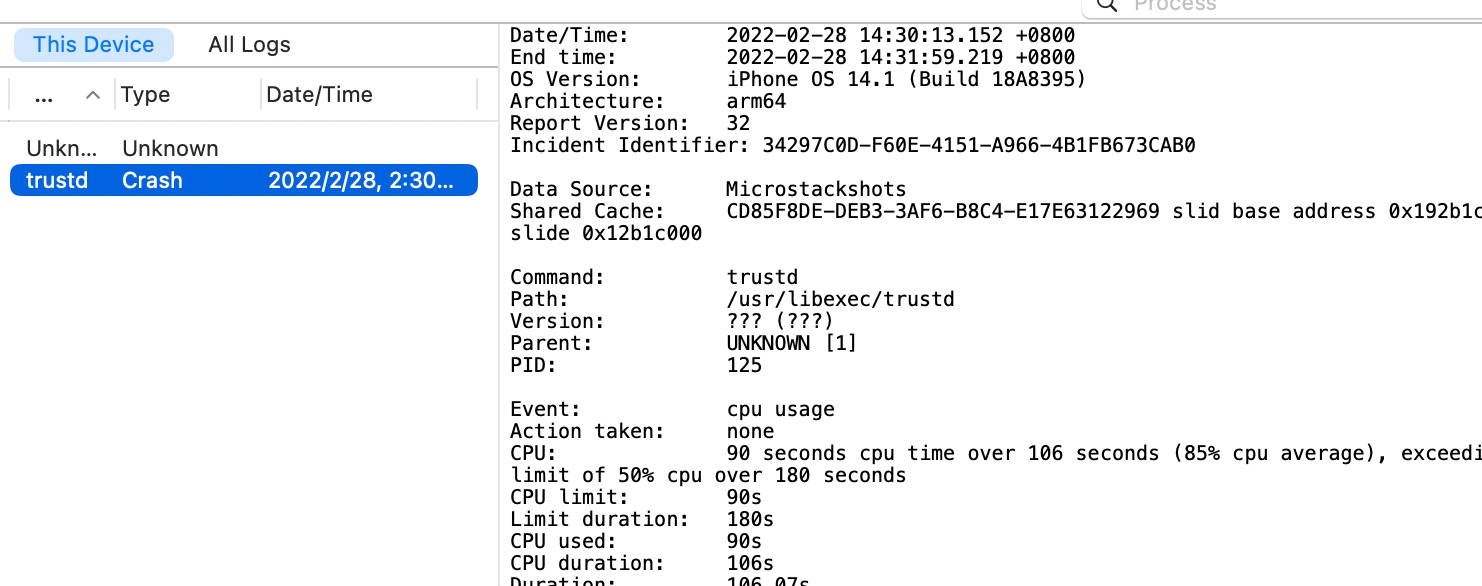Click the Shared Cache UUID text
Image resolution: width=1482 pixels, height=586 pixels.
(x=943, y=211)
